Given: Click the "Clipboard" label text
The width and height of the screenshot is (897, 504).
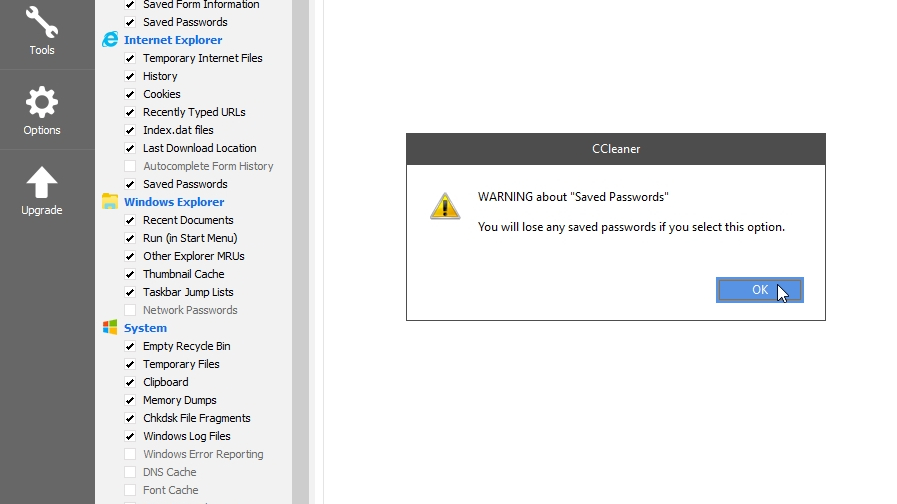Looking at the screenshot, I should click(x=166, y=382).
